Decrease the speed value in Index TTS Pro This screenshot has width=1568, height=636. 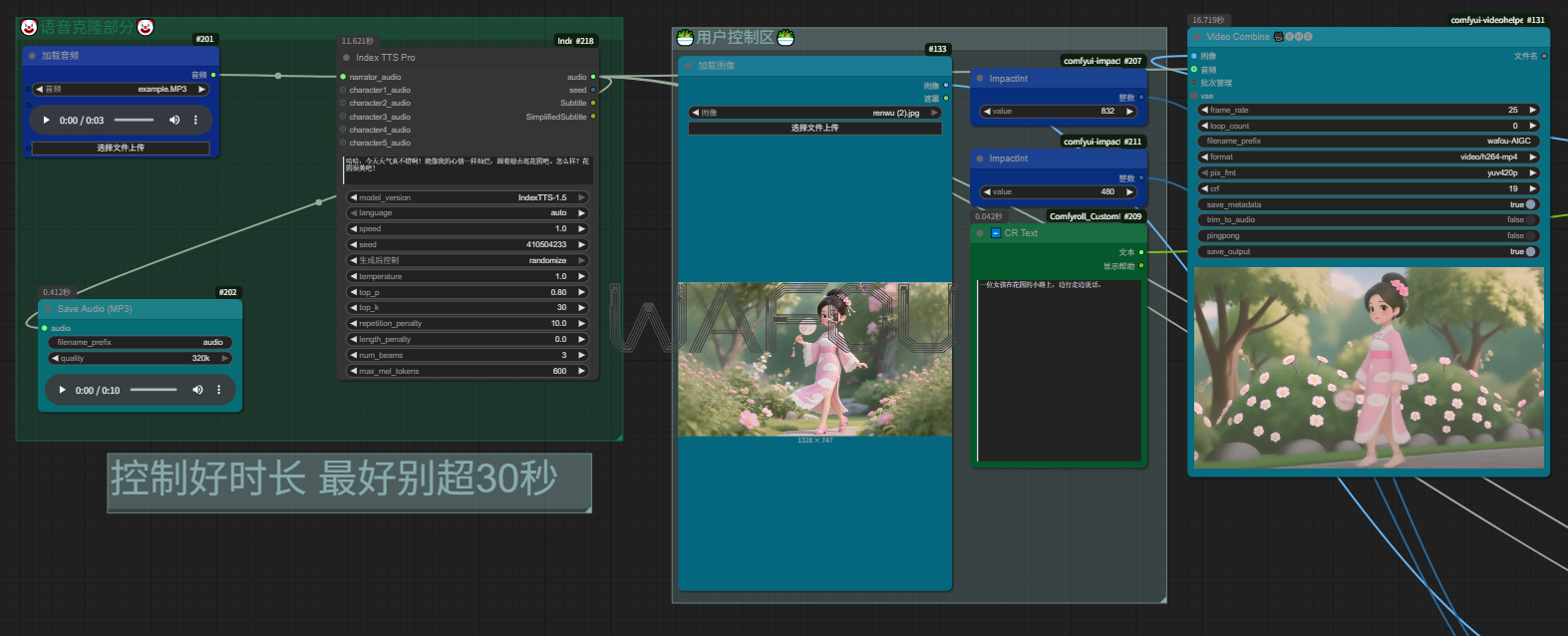[353, 228]
